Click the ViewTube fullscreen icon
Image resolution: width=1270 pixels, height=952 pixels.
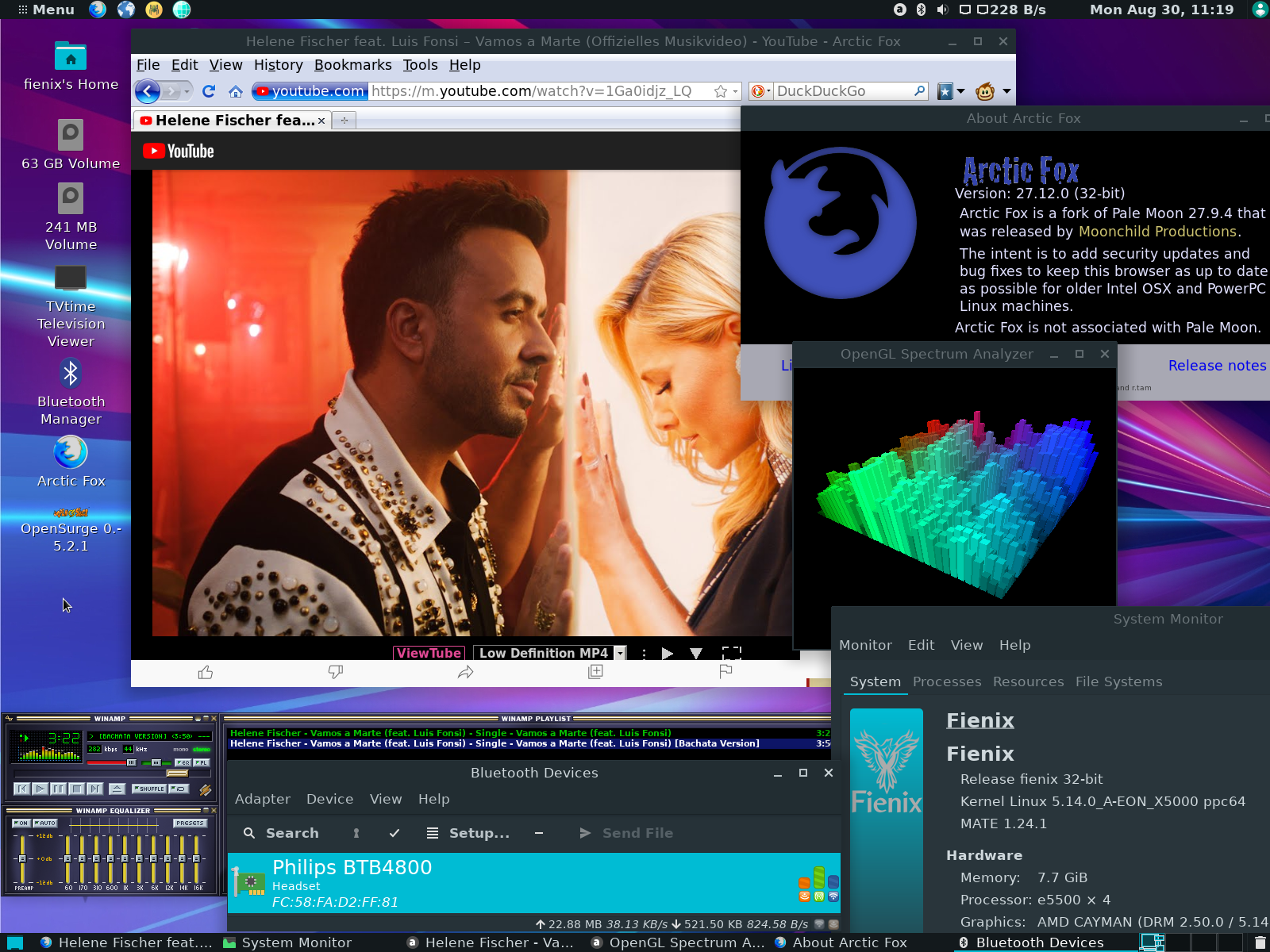click(x=732, y=654)
